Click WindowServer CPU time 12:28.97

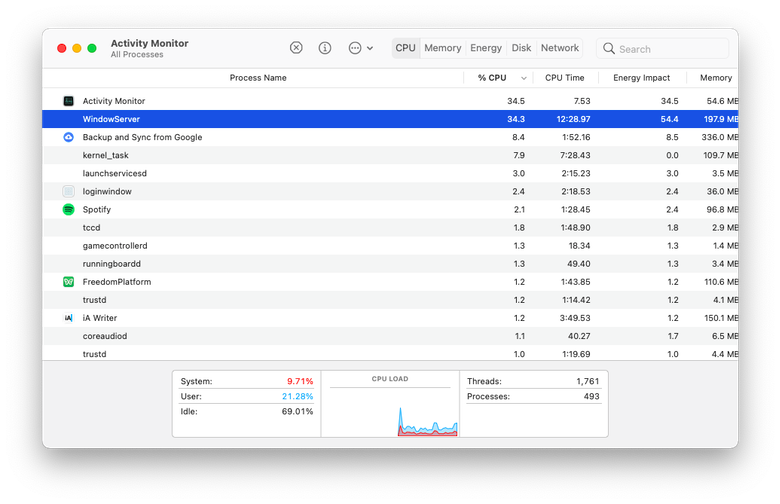(573, 119)
